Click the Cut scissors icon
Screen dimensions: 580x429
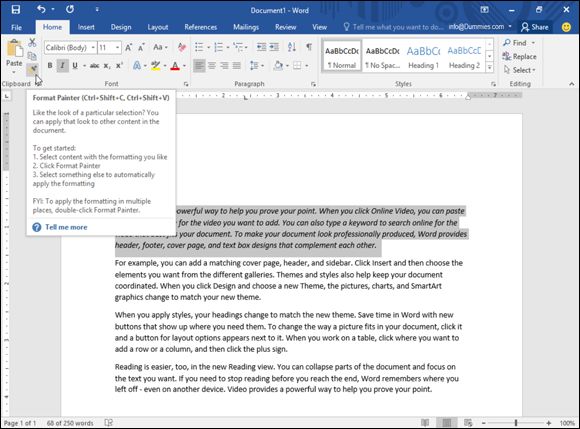[x=32, y=43]
